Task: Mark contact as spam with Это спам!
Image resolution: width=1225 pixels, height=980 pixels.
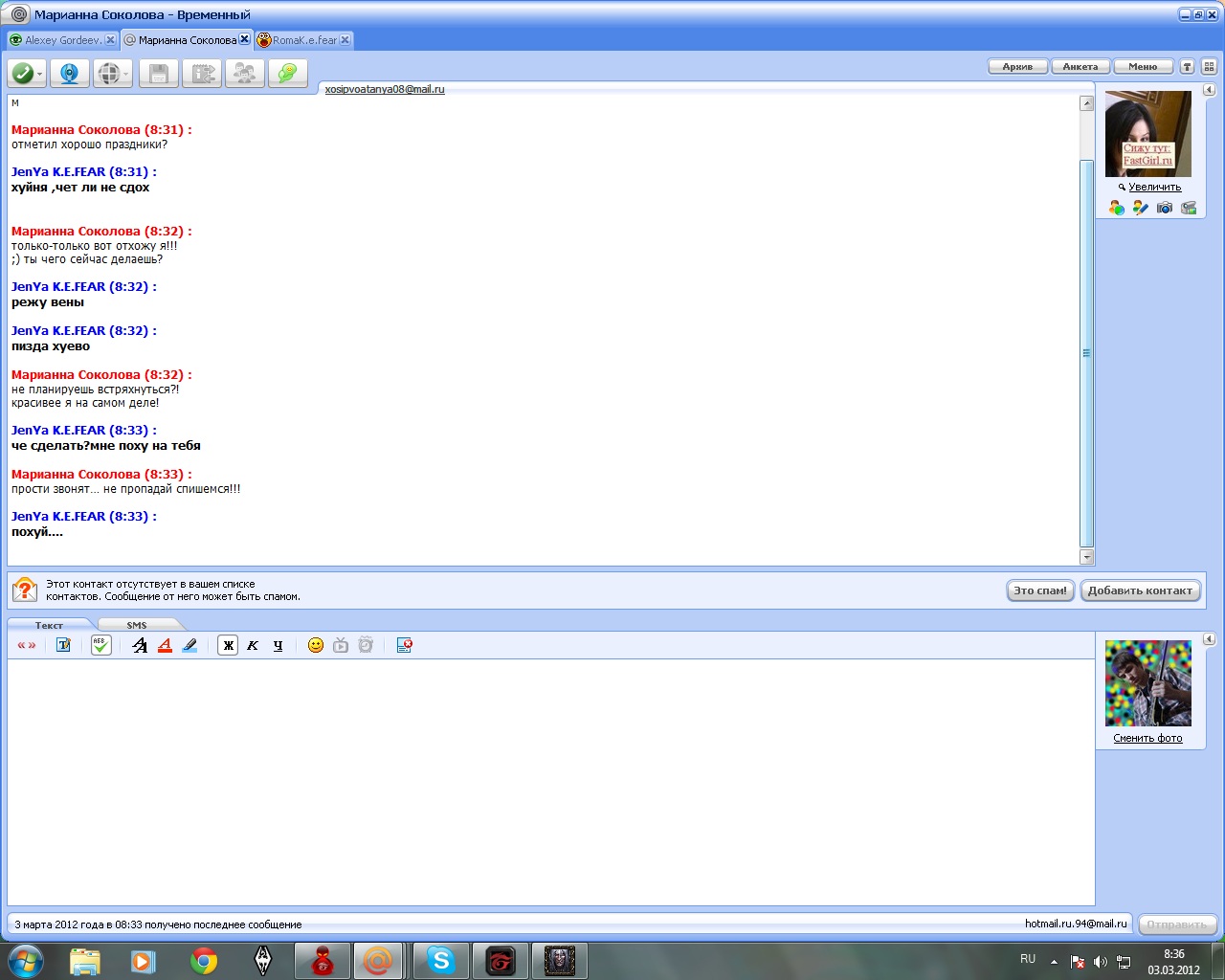Action: pyautogui.click(x=1040, y=590)
